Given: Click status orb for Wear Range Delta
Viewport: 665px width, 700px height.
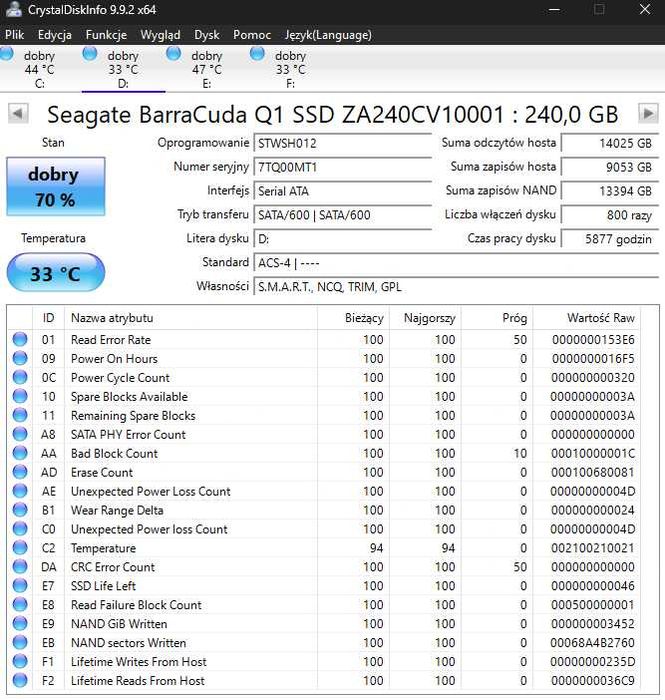Looking at the screenshot, I should pyautogui.click(x=20, y=510).
